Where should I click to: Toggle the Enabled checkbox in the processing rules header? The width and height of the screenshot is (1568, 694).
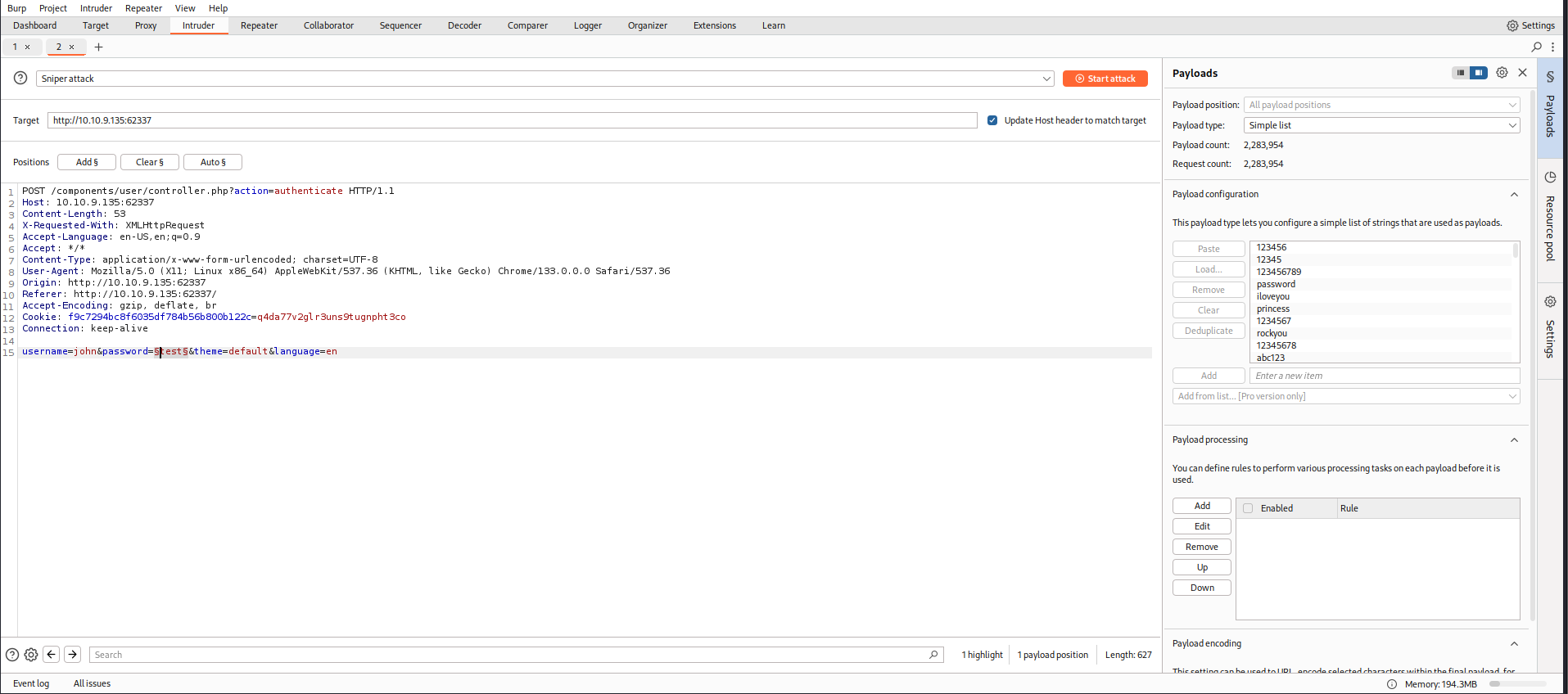pyautogui.click(x=1248, y=508)
